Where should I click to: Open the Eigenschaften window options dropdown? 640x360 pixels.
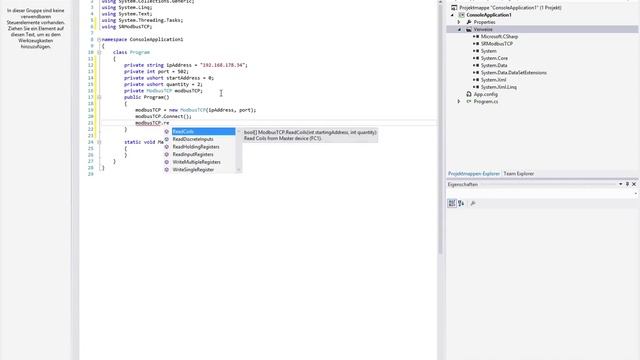pos(620,184)
